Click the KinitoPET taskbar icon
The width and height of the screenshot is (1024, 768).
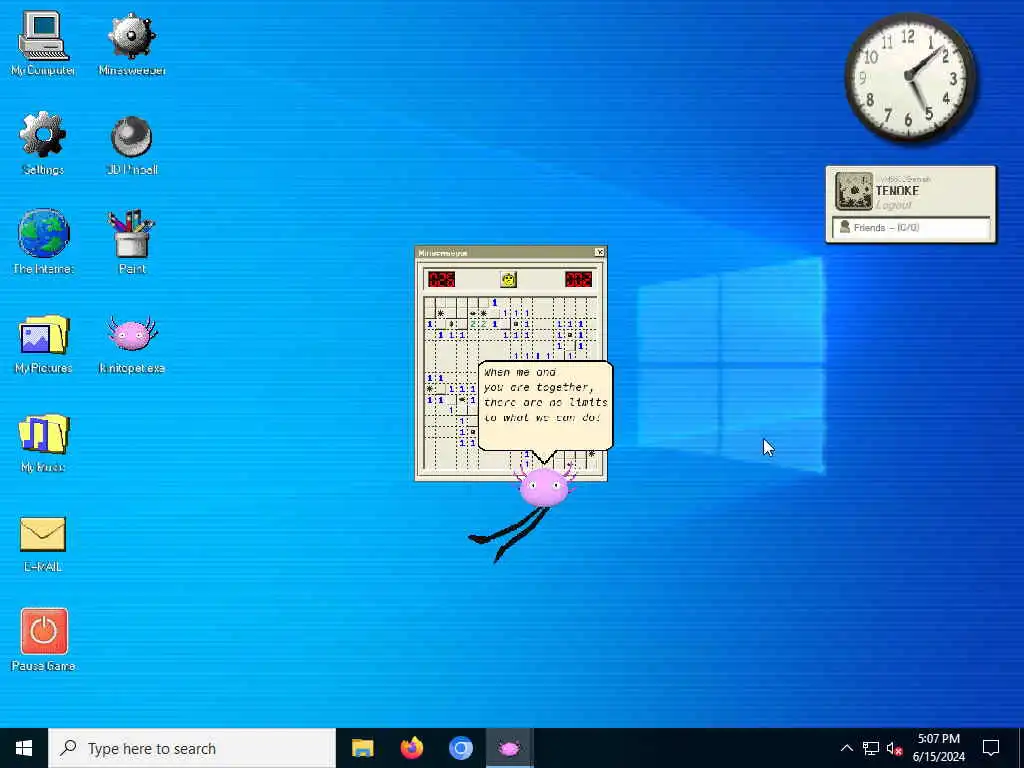click(x=509, y=748)
